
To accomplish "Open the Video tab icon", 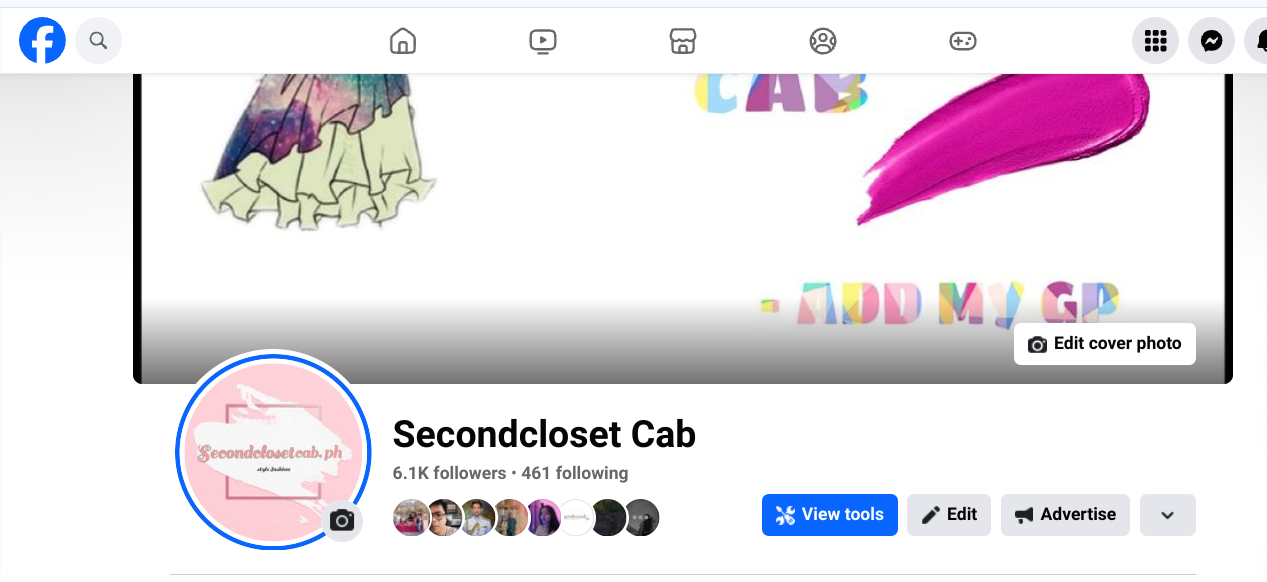I will (542, 41).
